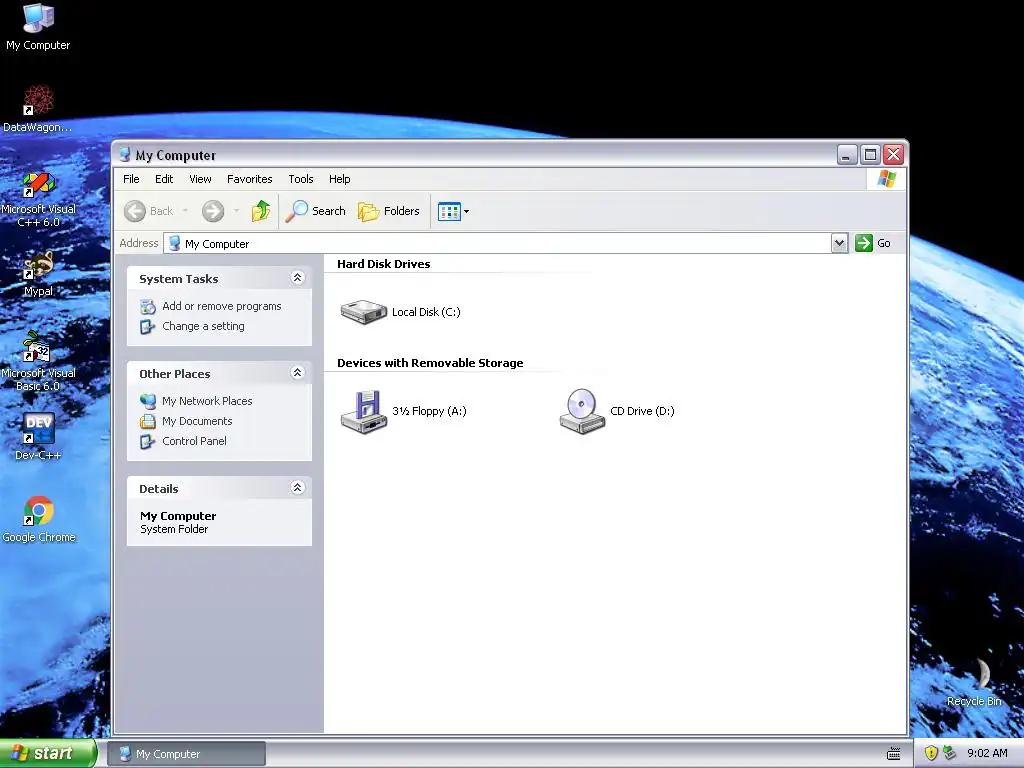Maximize the My Computer window
Screen dimensions: 1024x768
(x=870, y=155)
